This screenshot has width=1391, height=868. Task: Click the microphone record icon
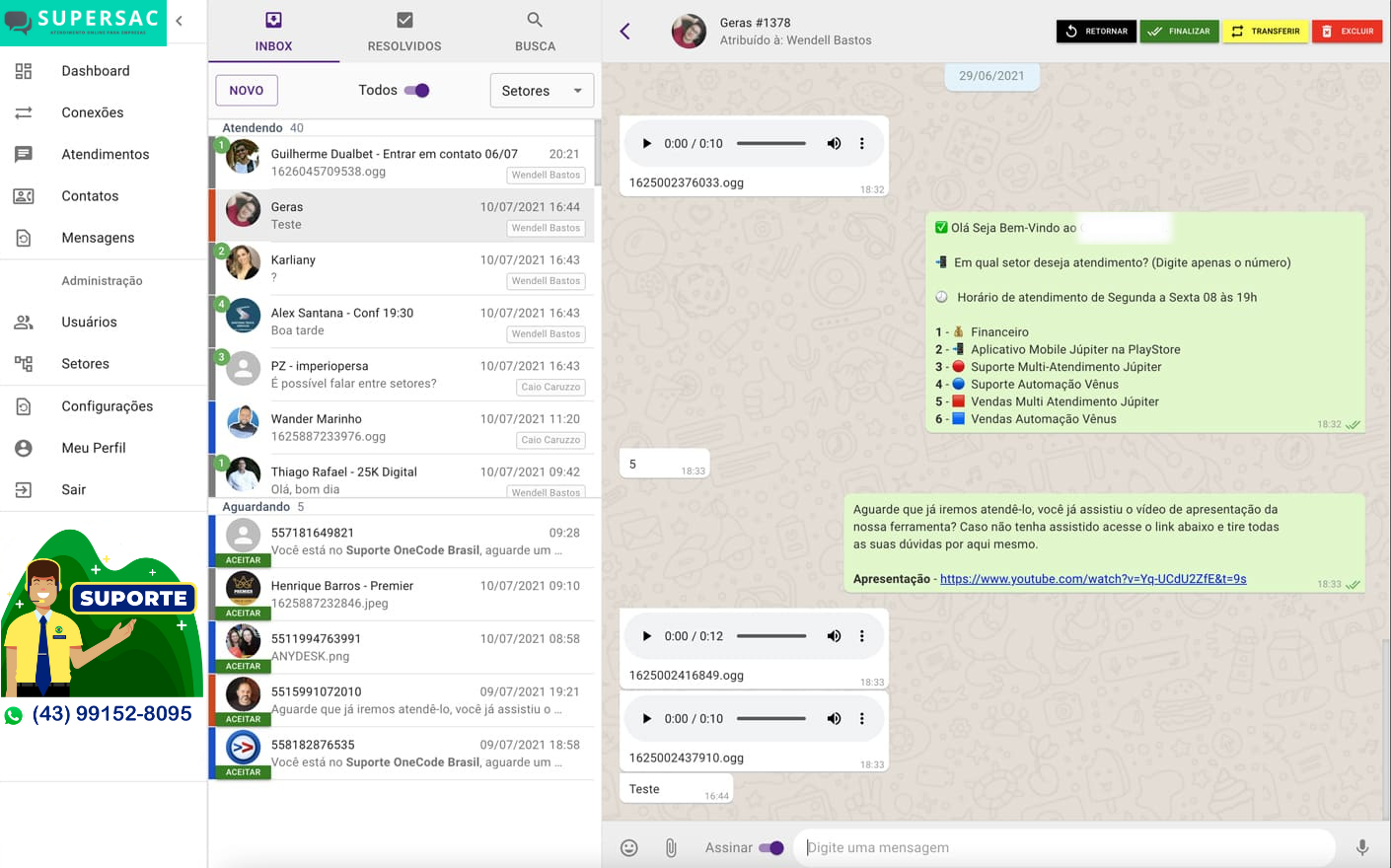[x=1362, y=847]
